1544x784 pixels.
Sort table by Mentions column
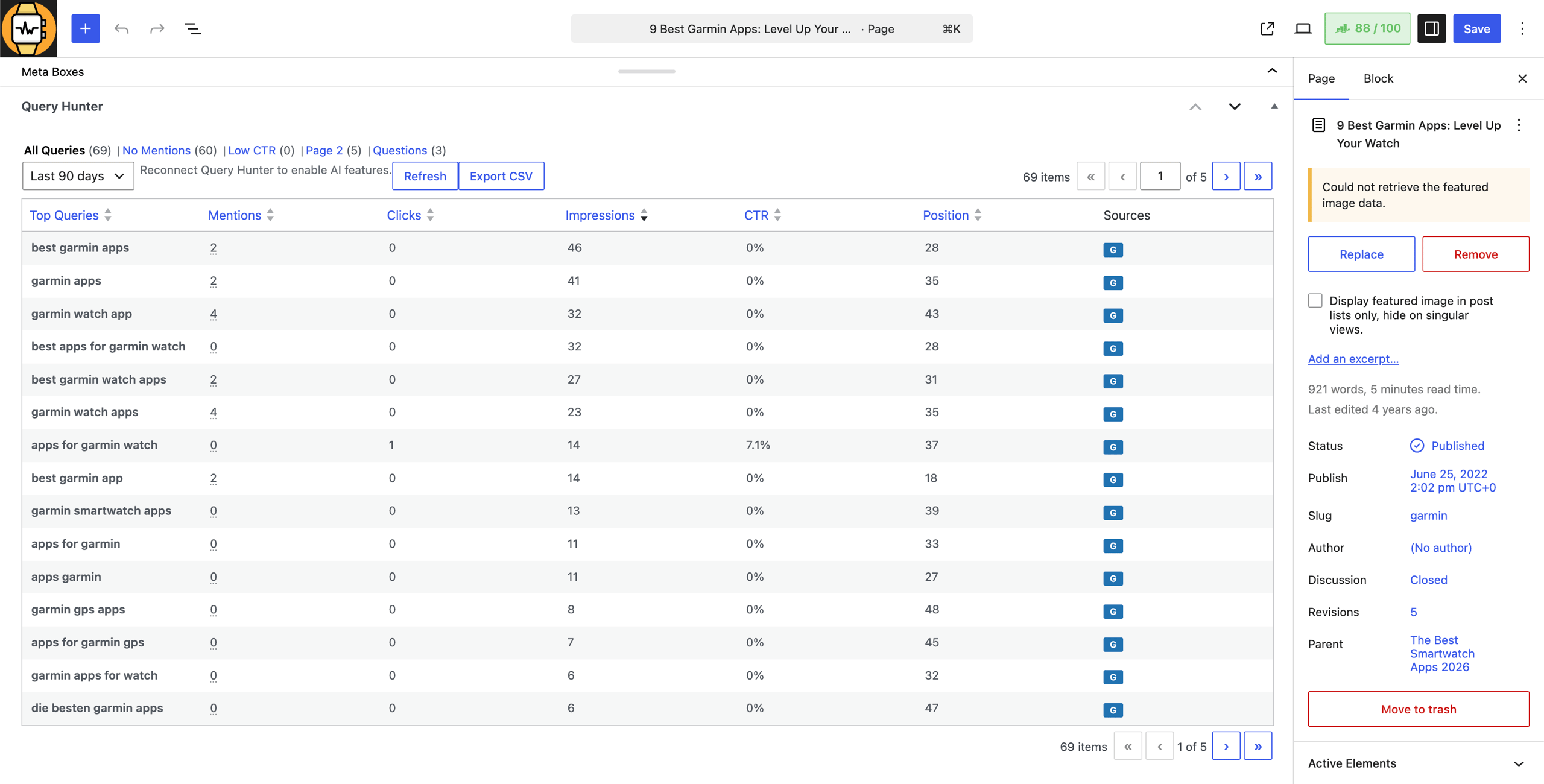241,215
